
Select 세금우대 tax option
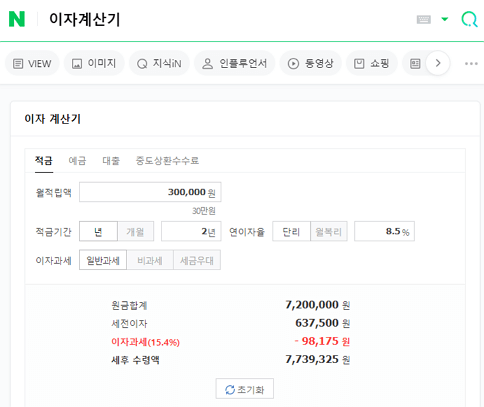[197, 260]
